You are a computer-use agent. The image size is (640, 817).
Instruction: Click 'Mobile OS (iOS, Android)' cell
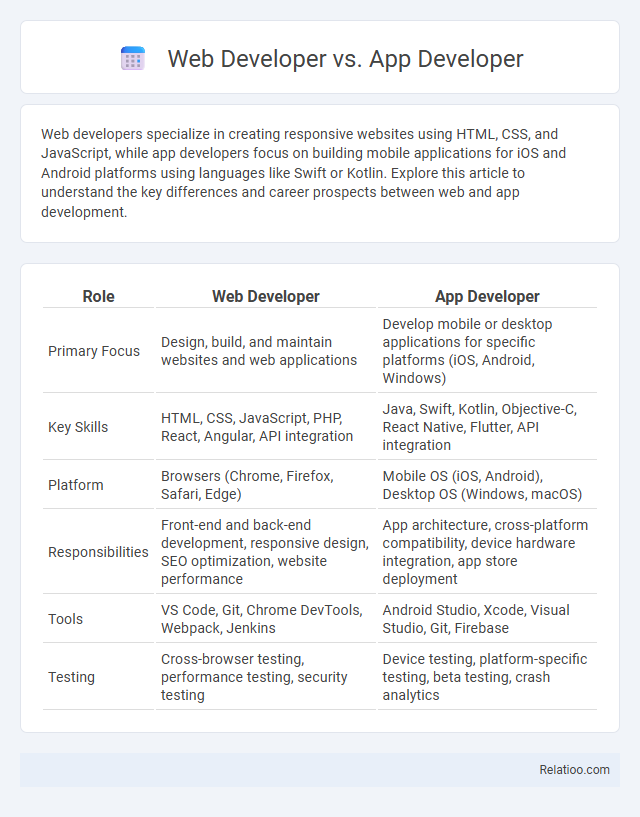click(x=487, y=485)
